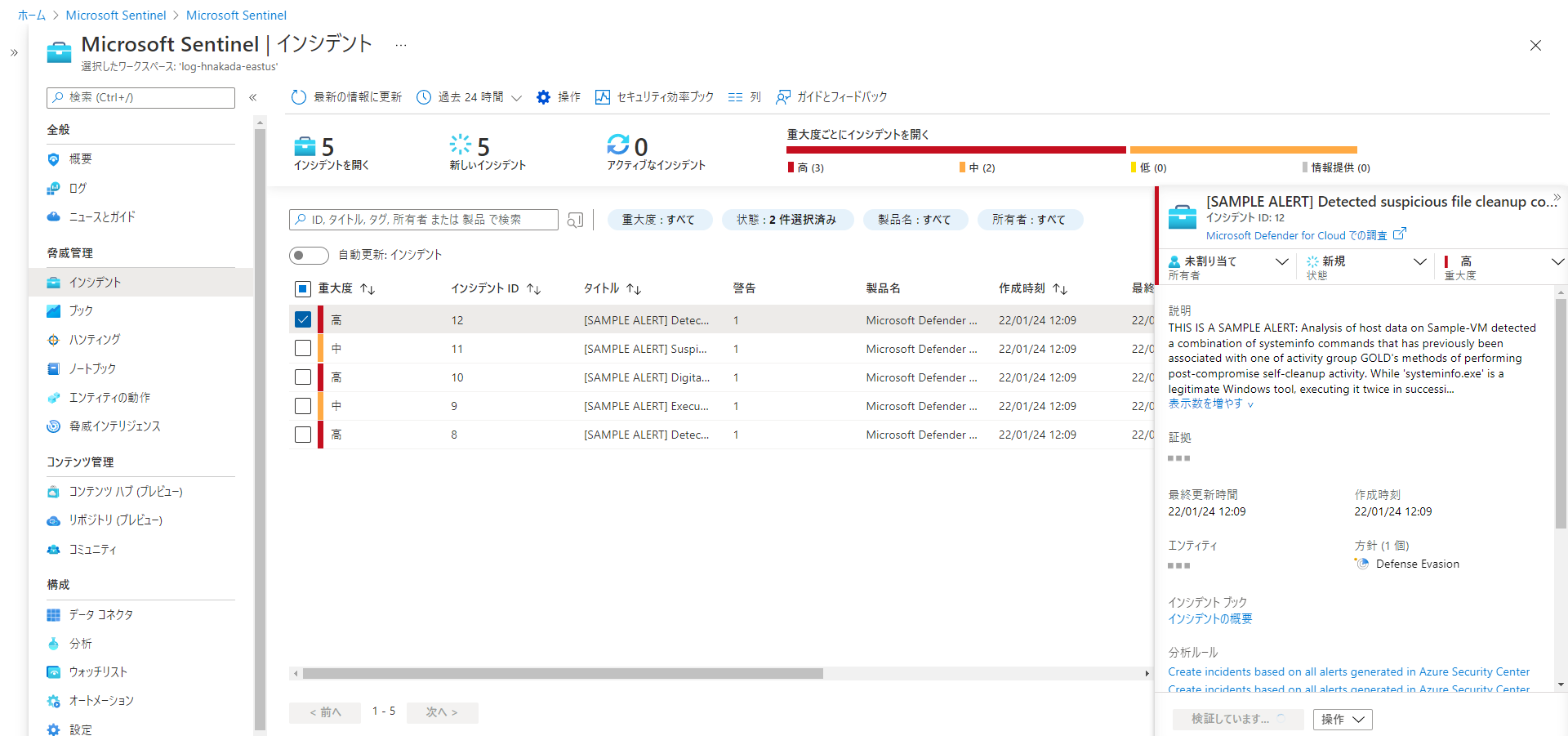Click the データ コネクタ grid icon
1568x736 pixels.
tap(54, 615)
